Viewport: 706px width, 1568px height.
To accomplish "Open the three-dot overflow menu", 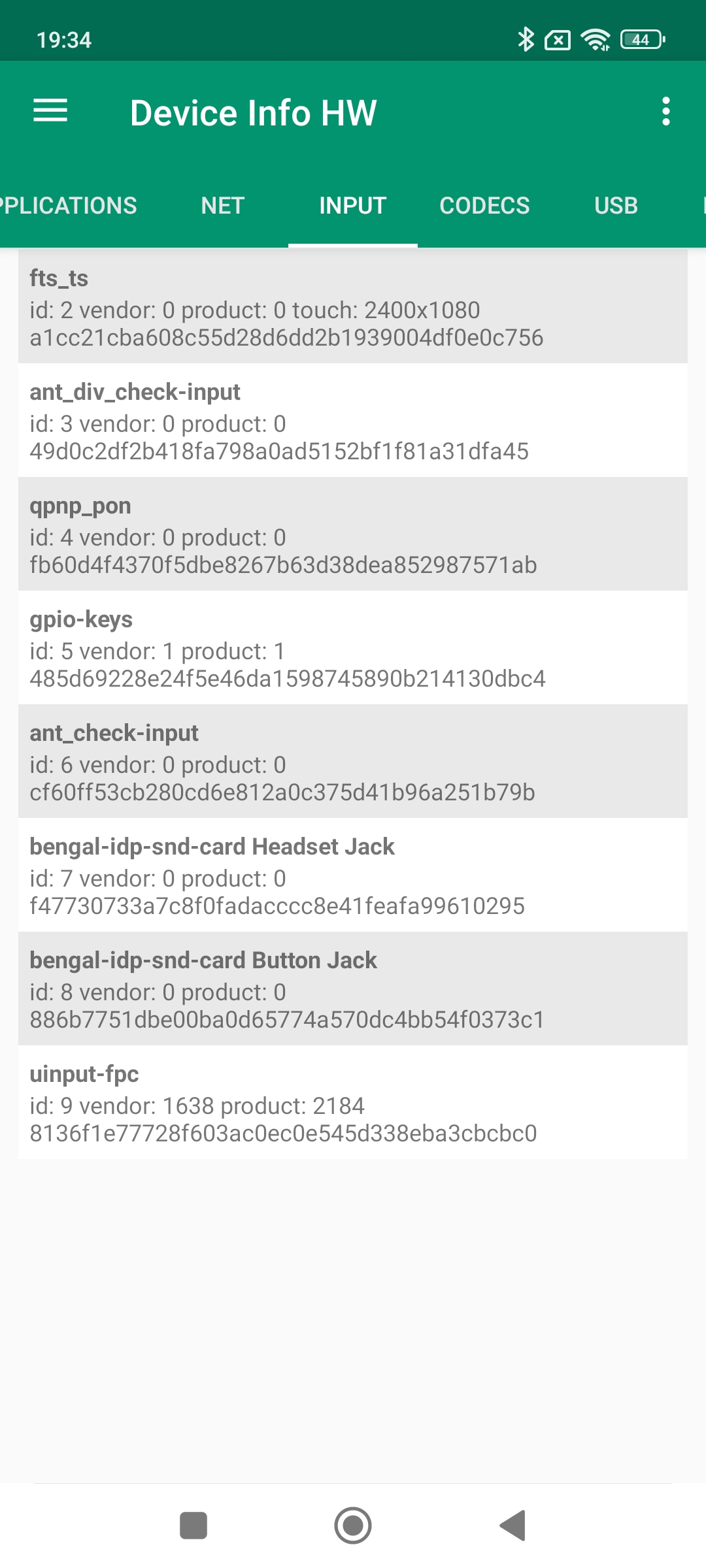I will [665, 112].
